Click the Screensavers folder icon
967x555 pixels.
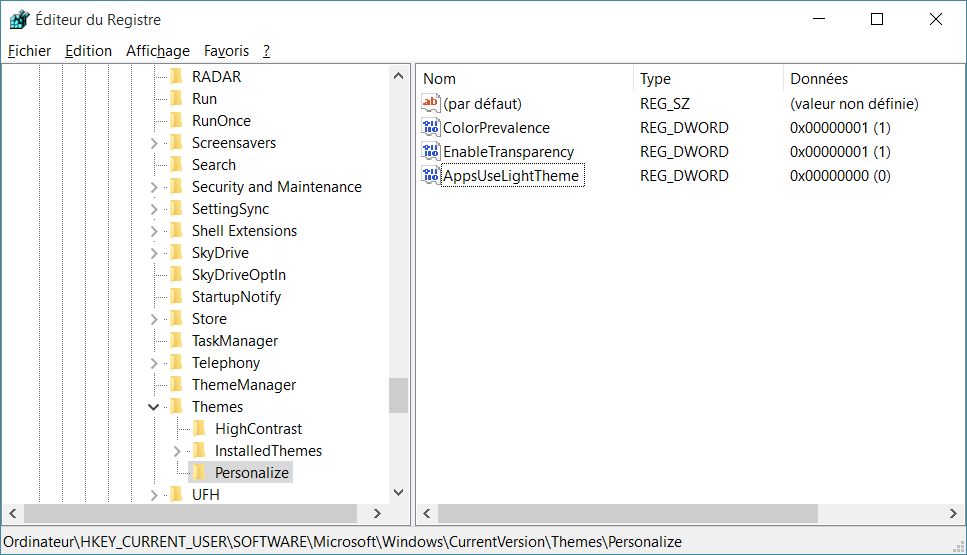tap(176, 142)
